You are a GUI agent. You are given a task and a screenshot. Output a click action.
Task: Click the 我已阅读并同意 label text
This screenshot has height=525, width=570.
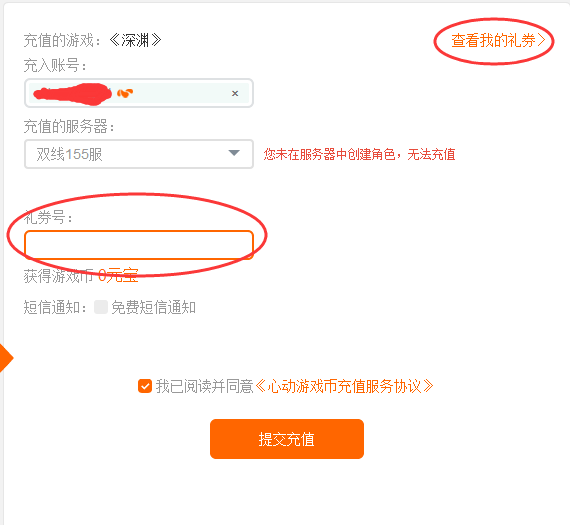coord(204,386)
